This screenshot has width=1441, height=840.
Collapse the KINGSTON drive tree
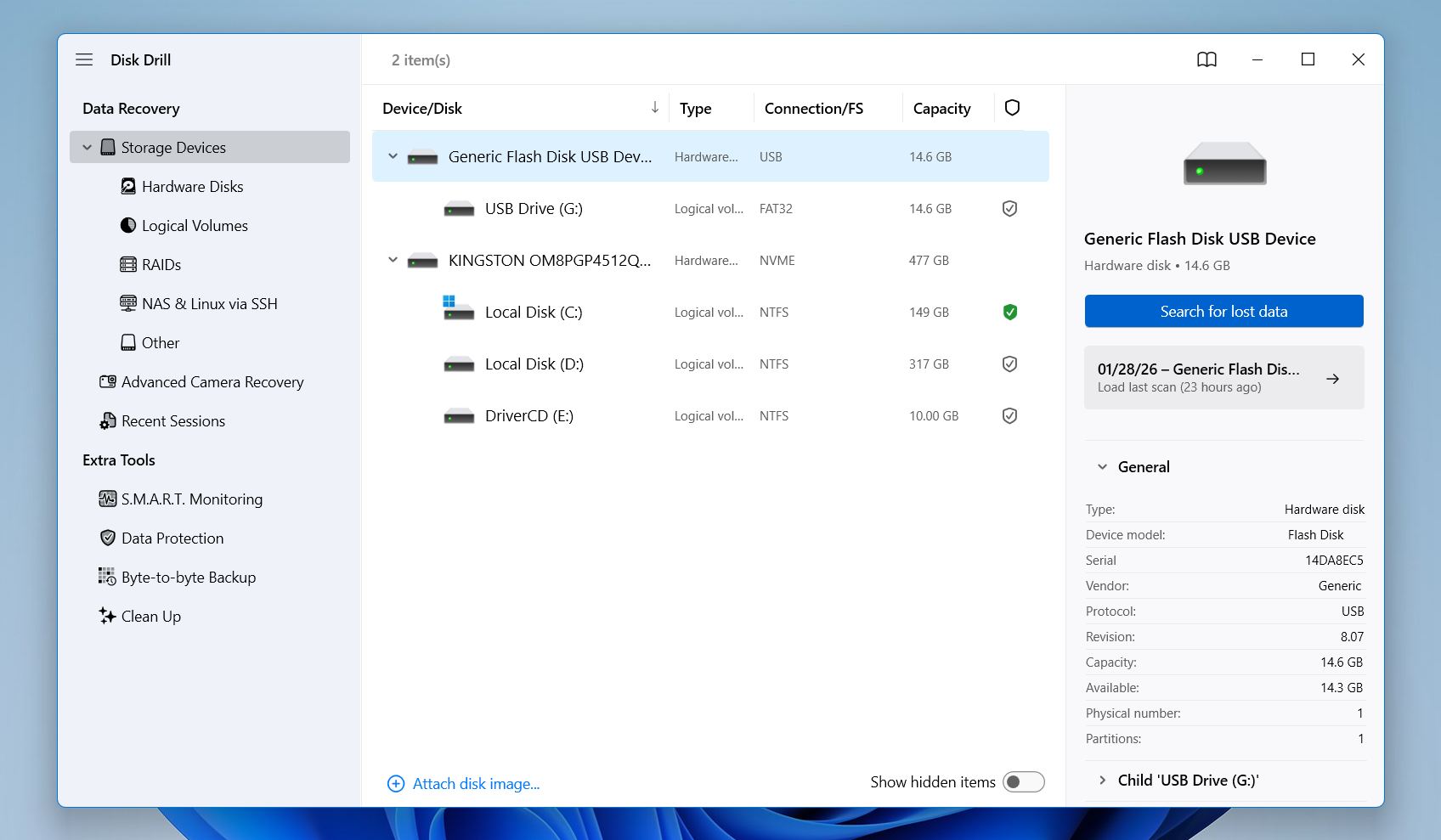(392, 260)
